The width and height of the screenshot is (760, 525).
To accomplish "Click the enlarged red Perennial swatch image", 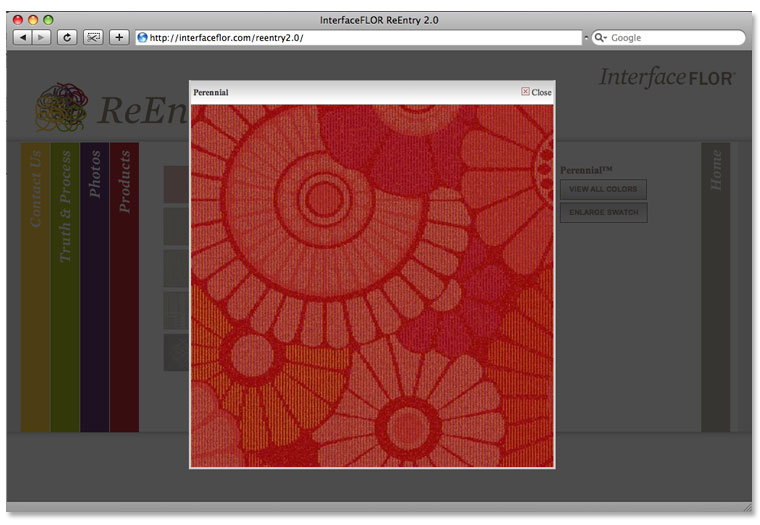I will point(372,286).
